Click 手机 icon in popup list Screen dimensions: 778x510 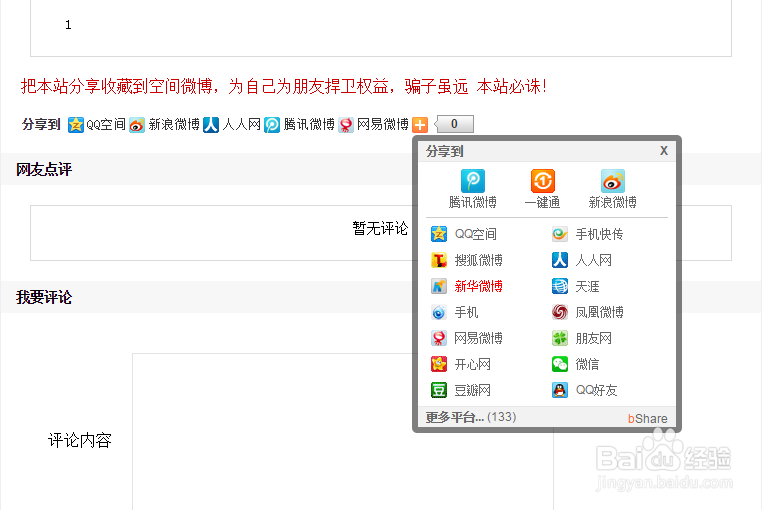439,312
